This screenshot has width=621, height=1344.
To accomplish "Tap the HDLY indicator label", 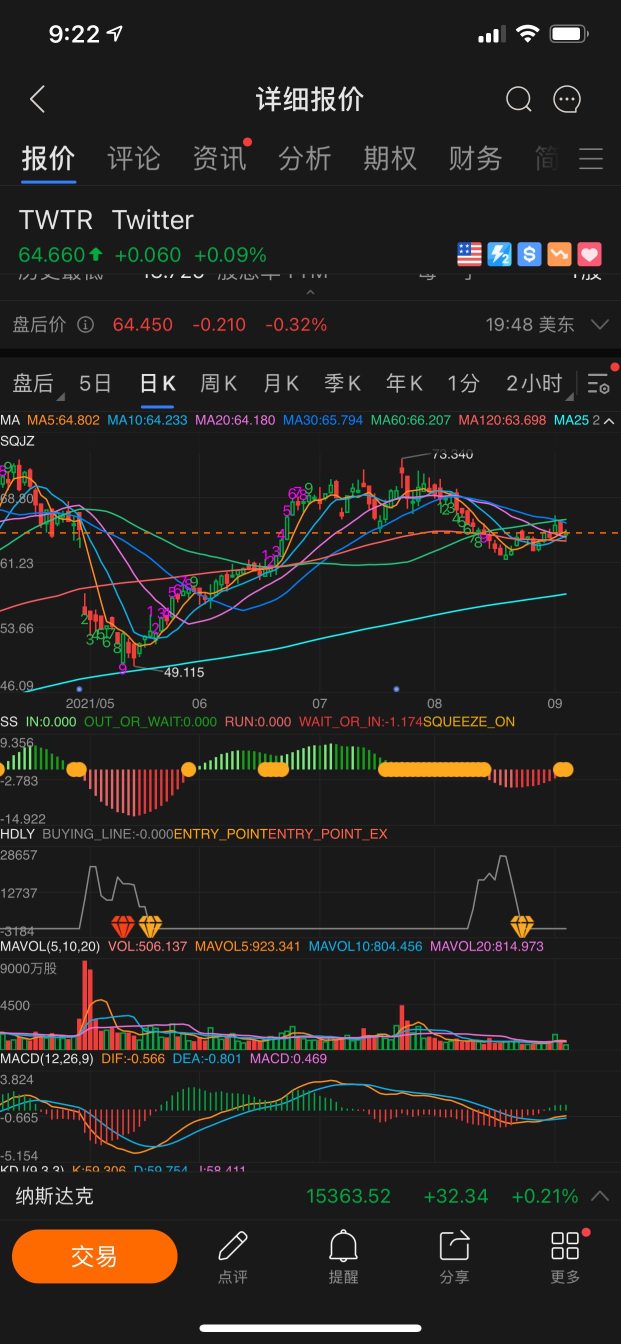I will (x=18, y=833).
